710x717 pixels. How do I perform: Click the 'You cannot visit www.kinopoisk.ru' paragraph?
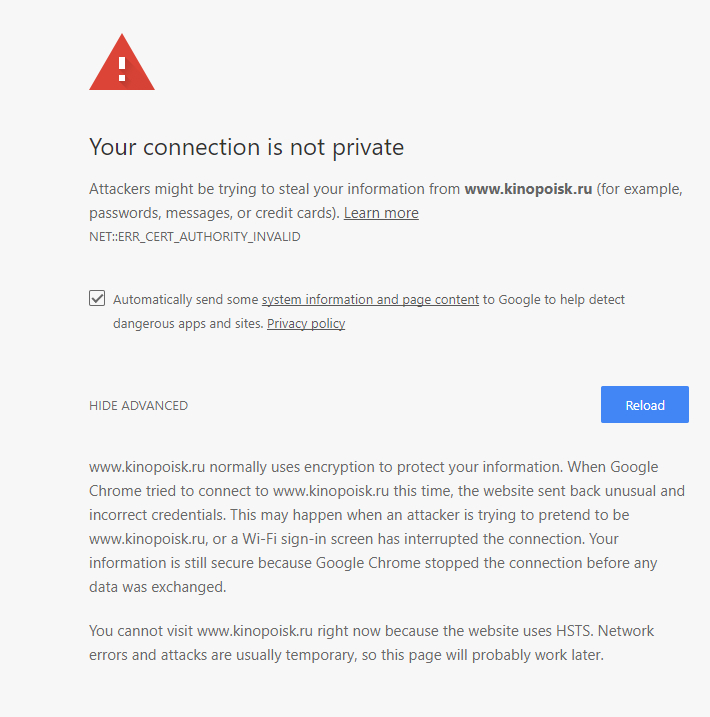coord(371,643)
